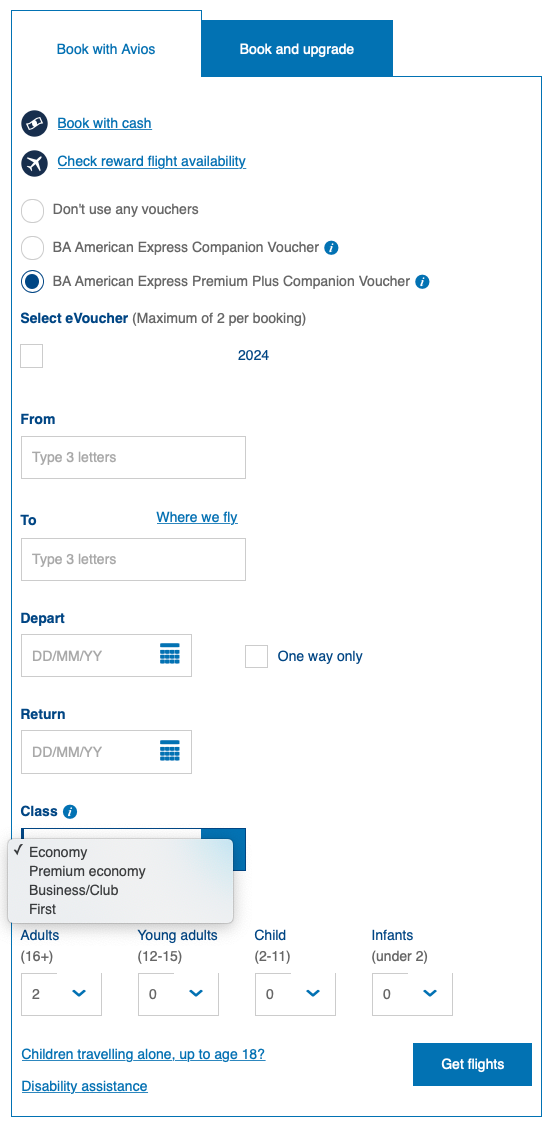The width and height of the screenshot is (550, 1127).
Task: Select Don't use any vouchers radio
Action: click(32, 211)
